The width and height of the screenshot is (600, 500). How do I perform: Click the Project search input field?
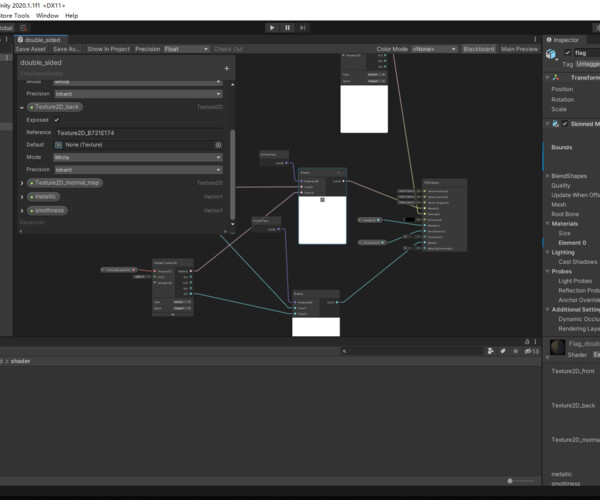coord(412,351)
